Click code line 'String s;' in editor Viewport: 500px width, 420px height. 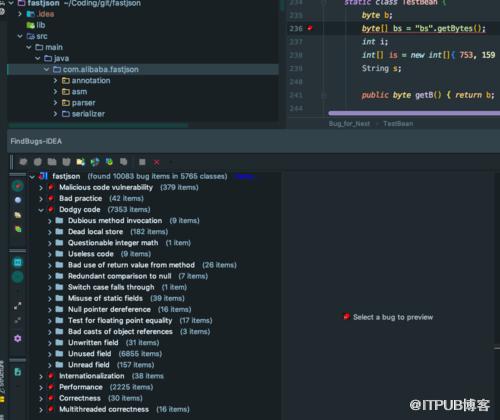tap(381, 68)
